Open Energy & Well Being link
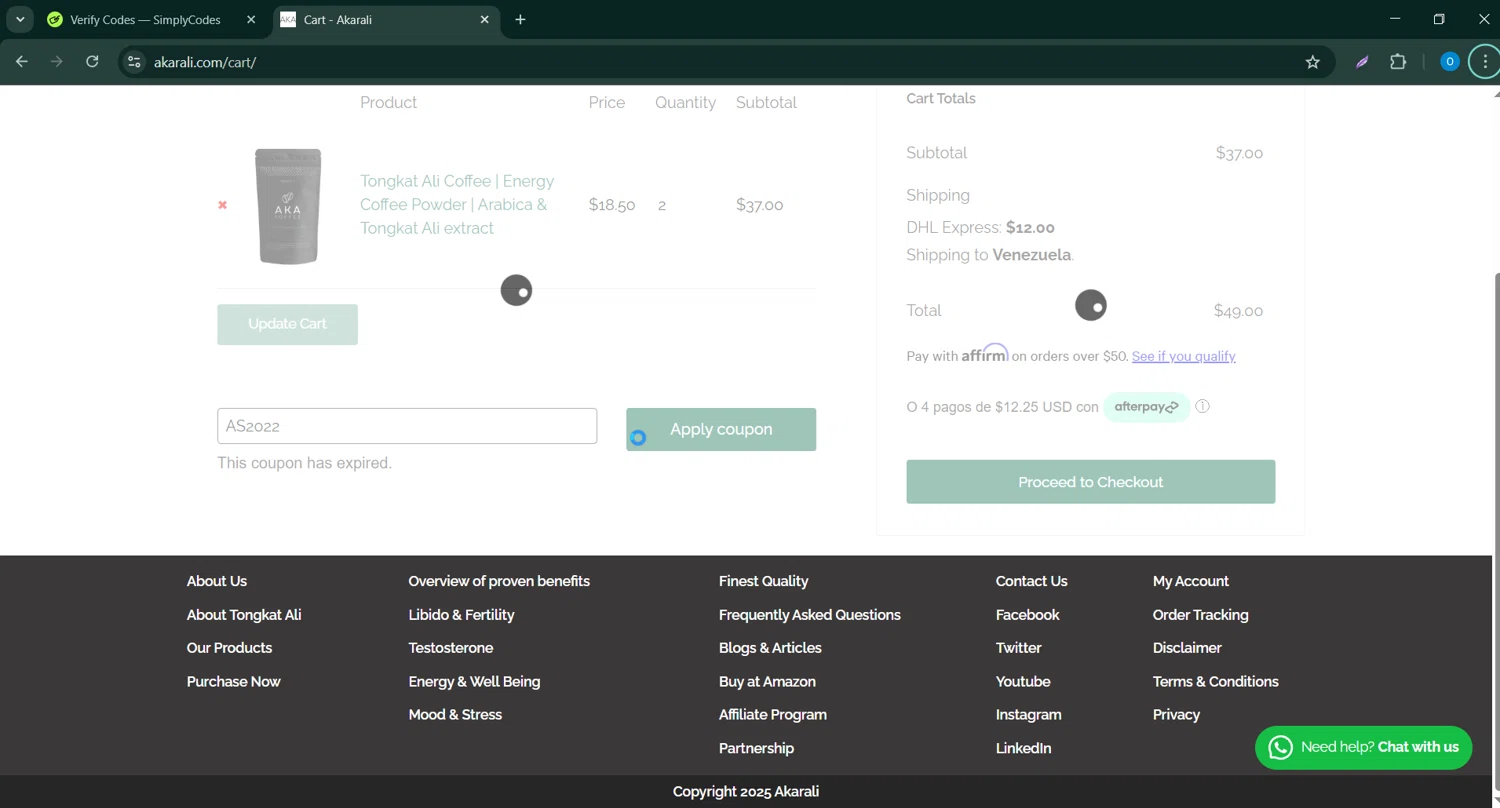The height and width of the screenshot is (808, 1500). 474,682
